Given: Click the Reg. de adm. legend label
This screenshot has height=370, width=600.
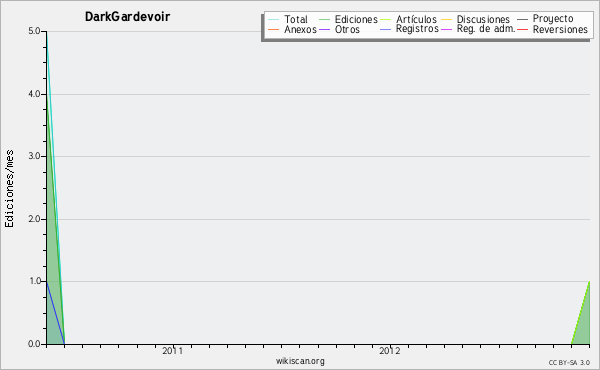Looking at the screenshot, I should coord(486,29).
